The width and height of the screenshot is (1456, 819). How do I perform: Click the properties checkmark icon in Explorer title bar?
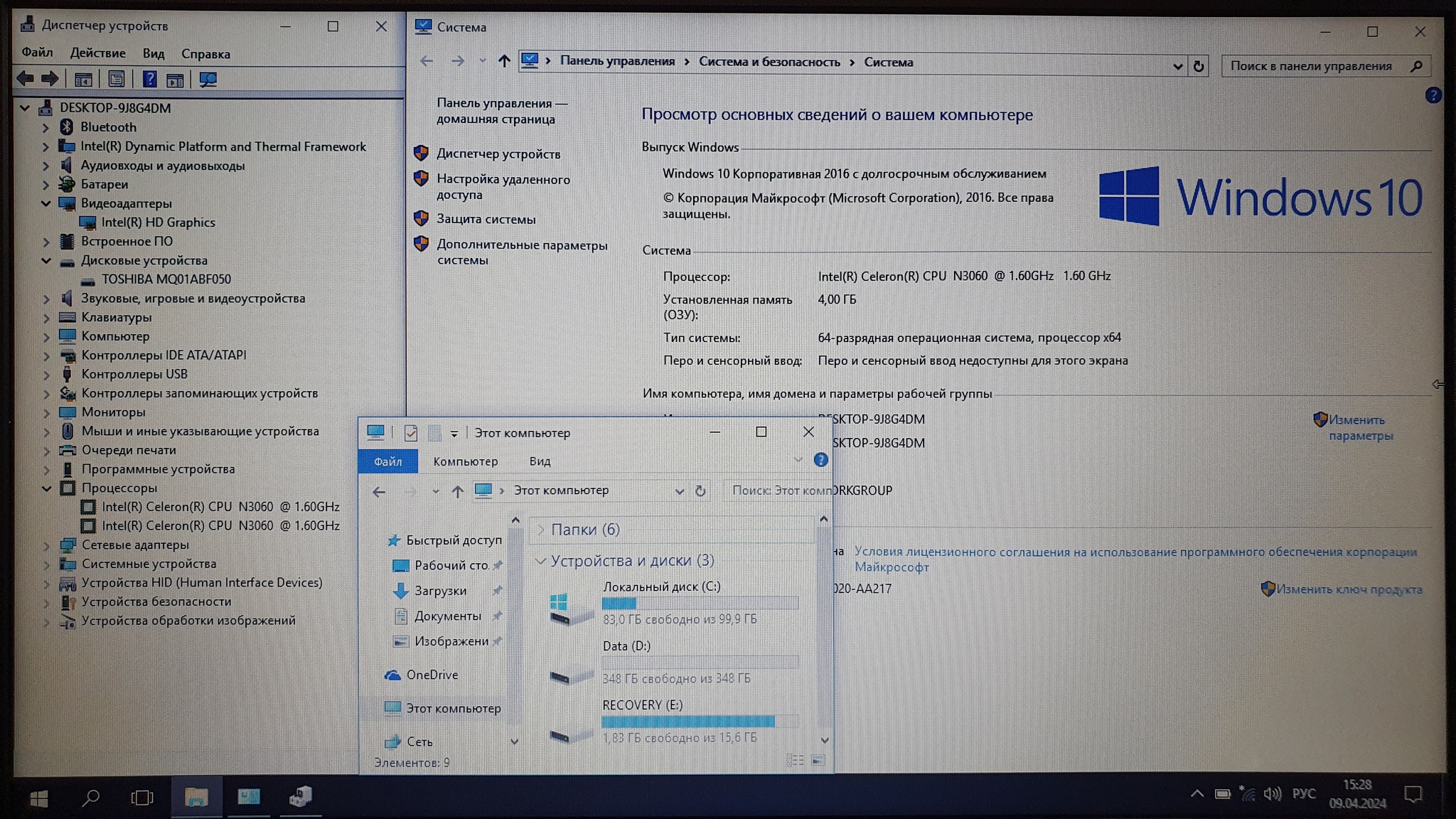click(x=410, y=432)
